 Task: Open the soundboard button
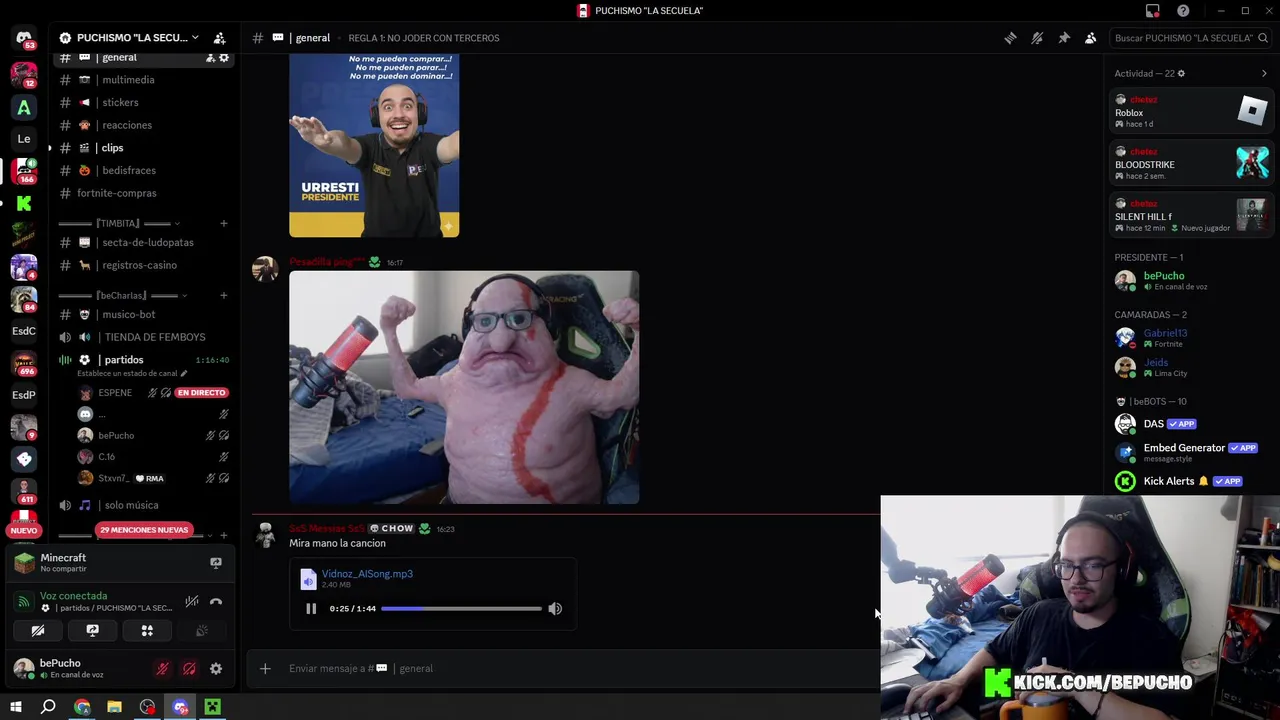(x=201, y=631)
